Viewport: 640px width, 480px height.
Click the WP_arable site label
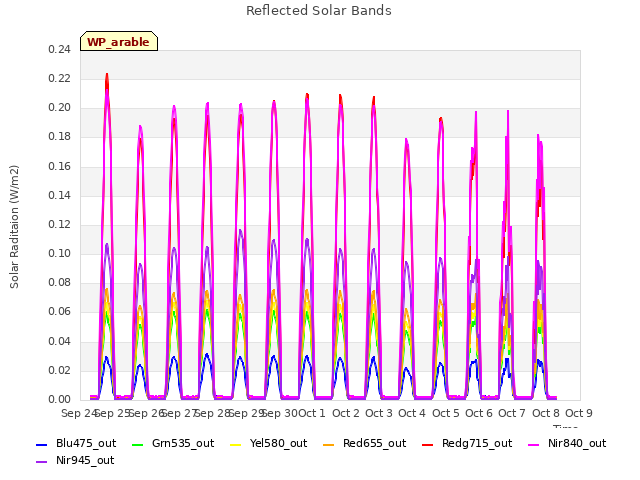119,42
